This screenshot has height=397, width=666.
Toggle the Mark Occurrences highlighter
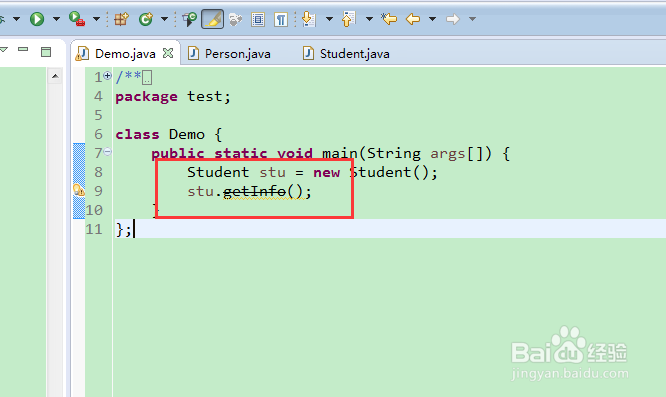pyautogui.click(x=212, y=19)
